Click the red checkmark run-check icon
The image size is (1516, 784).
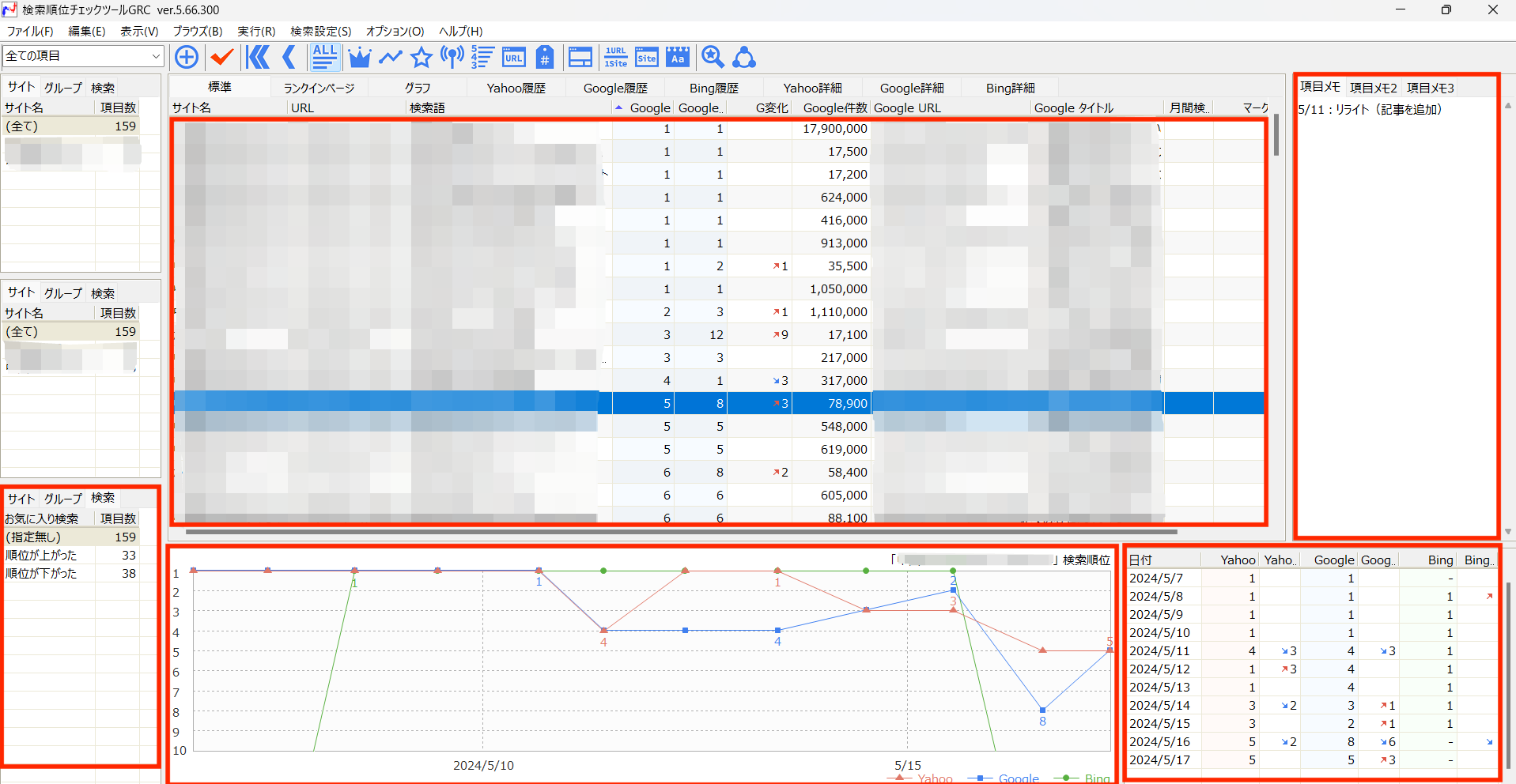point(222,57)
